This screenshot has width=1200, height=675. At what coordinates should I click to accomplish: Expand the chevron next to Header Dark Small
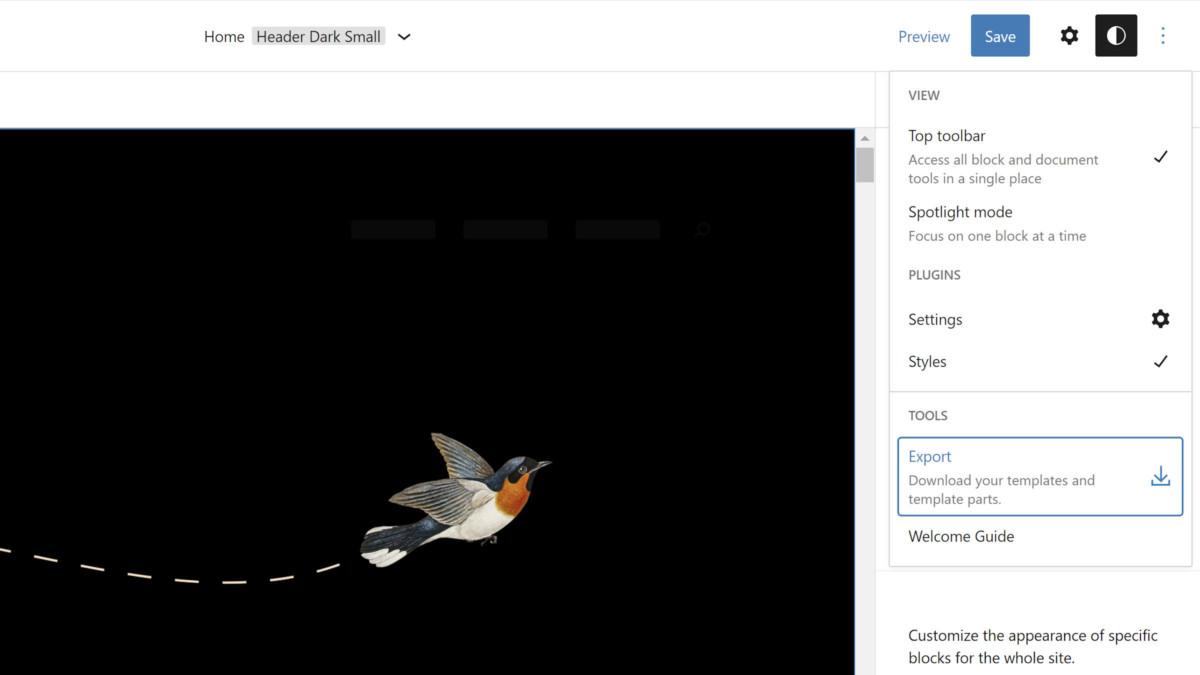(x=404, y=37)
